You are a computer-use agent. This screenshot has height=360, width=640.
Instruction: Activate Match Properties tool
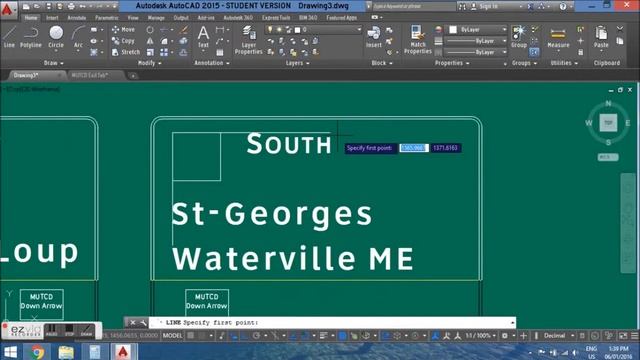[x=418, y=40]
